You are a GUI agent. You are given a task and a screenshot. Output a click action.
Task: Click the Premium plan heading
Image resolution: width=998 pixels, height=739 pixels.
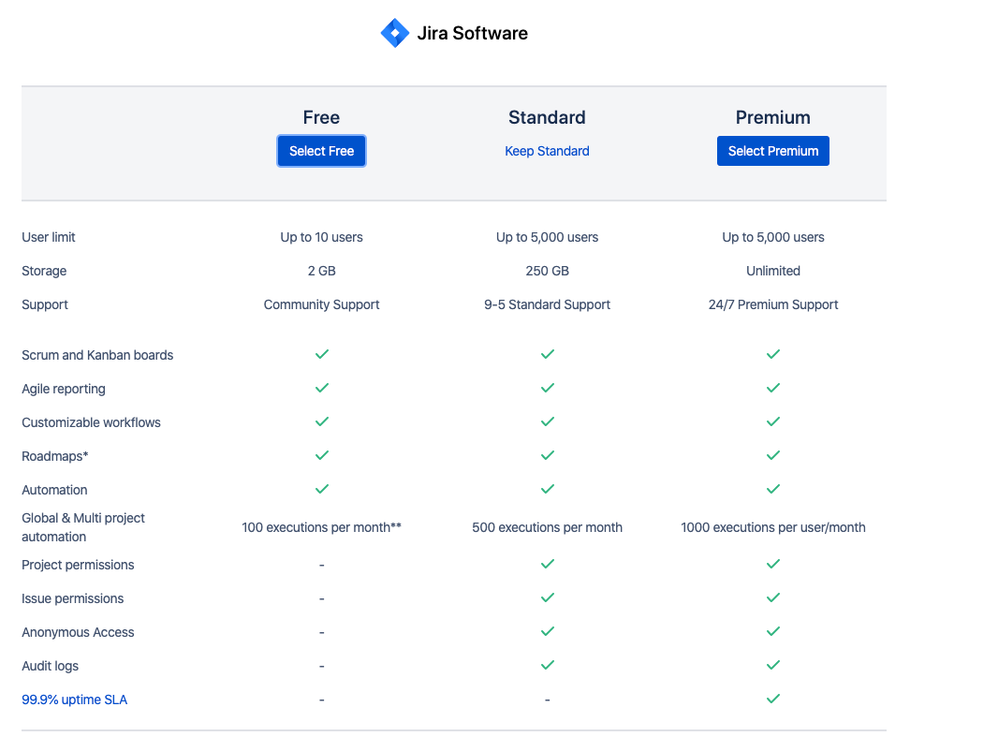pos(773,117)
